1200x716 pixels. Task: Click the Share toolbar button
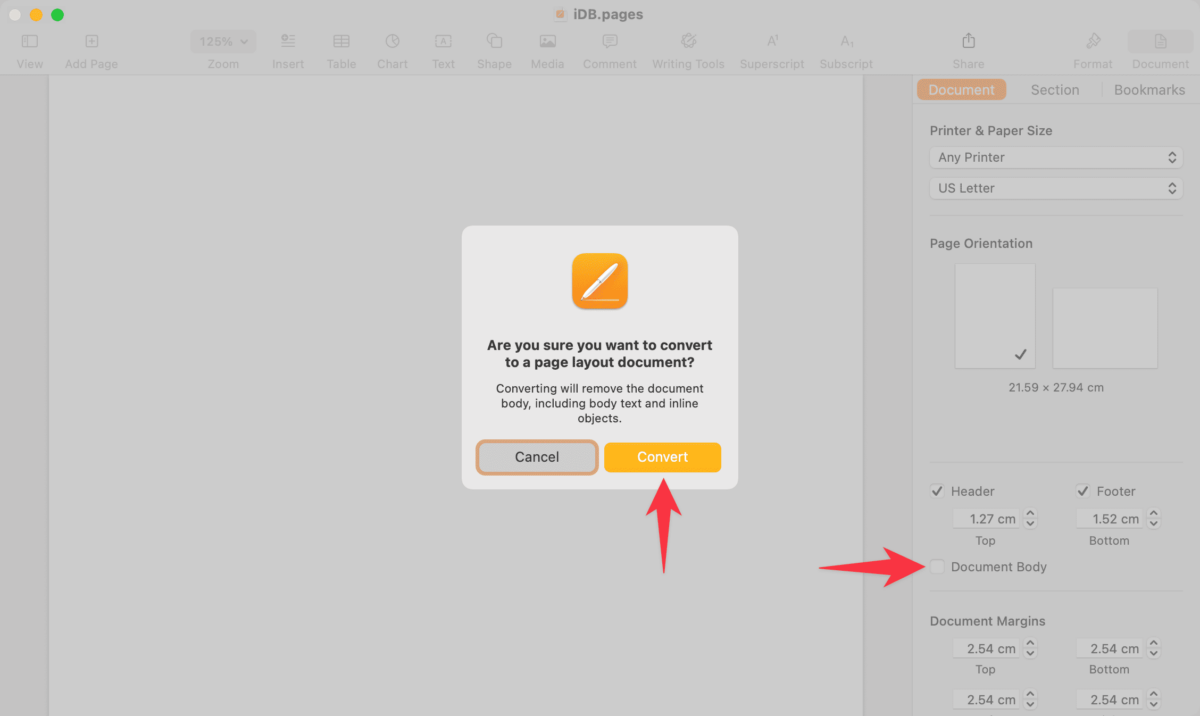coord(968,50)
